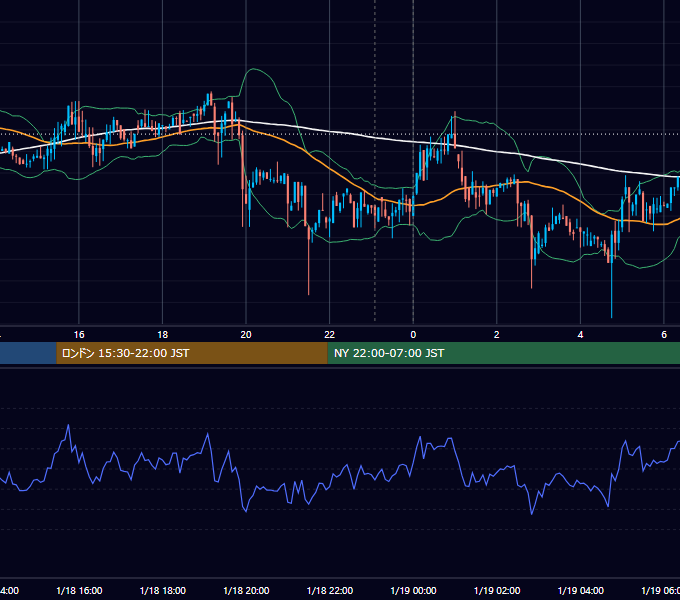Viewport: 680px width, 600px height.
Task: Click the 1/18 20:00 oscillator time label
Action: 246,591
